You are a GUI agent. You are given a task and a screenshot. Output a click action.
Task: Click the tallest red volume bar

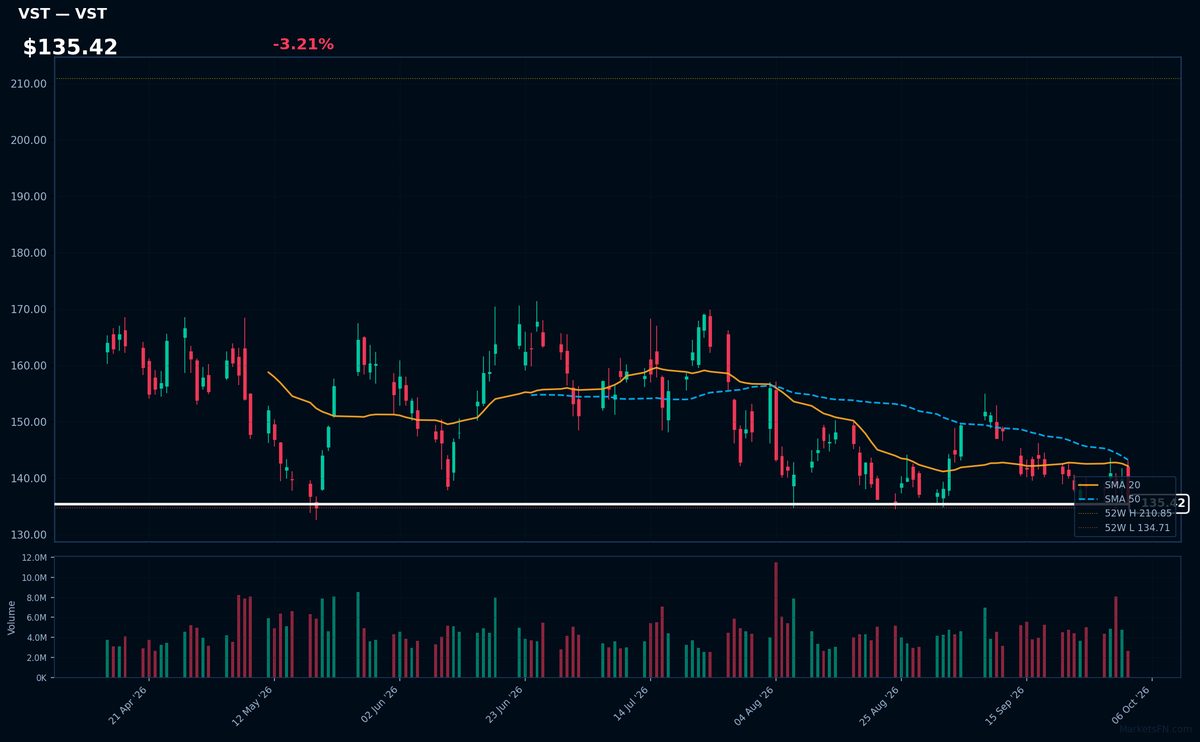[x=775, y=620]
